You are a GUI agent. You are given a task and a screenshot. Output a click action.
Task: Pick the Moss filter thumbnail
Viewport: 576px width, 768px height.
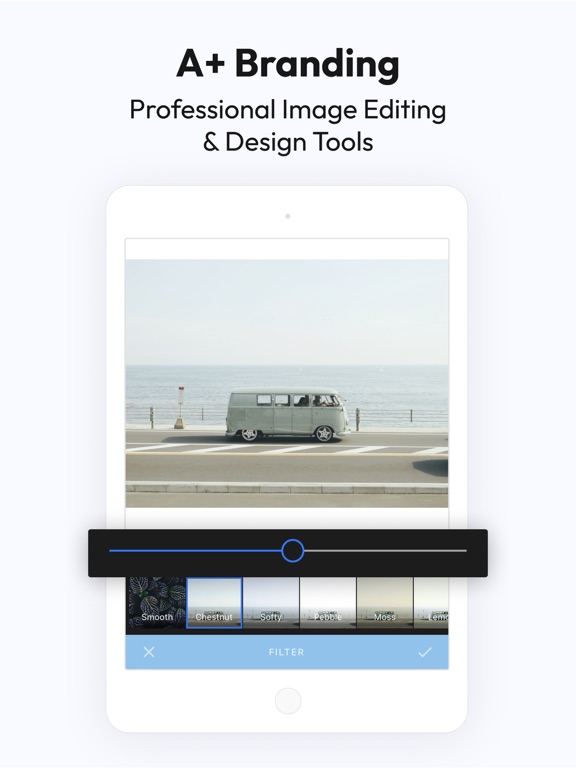(x=384, y=603)
